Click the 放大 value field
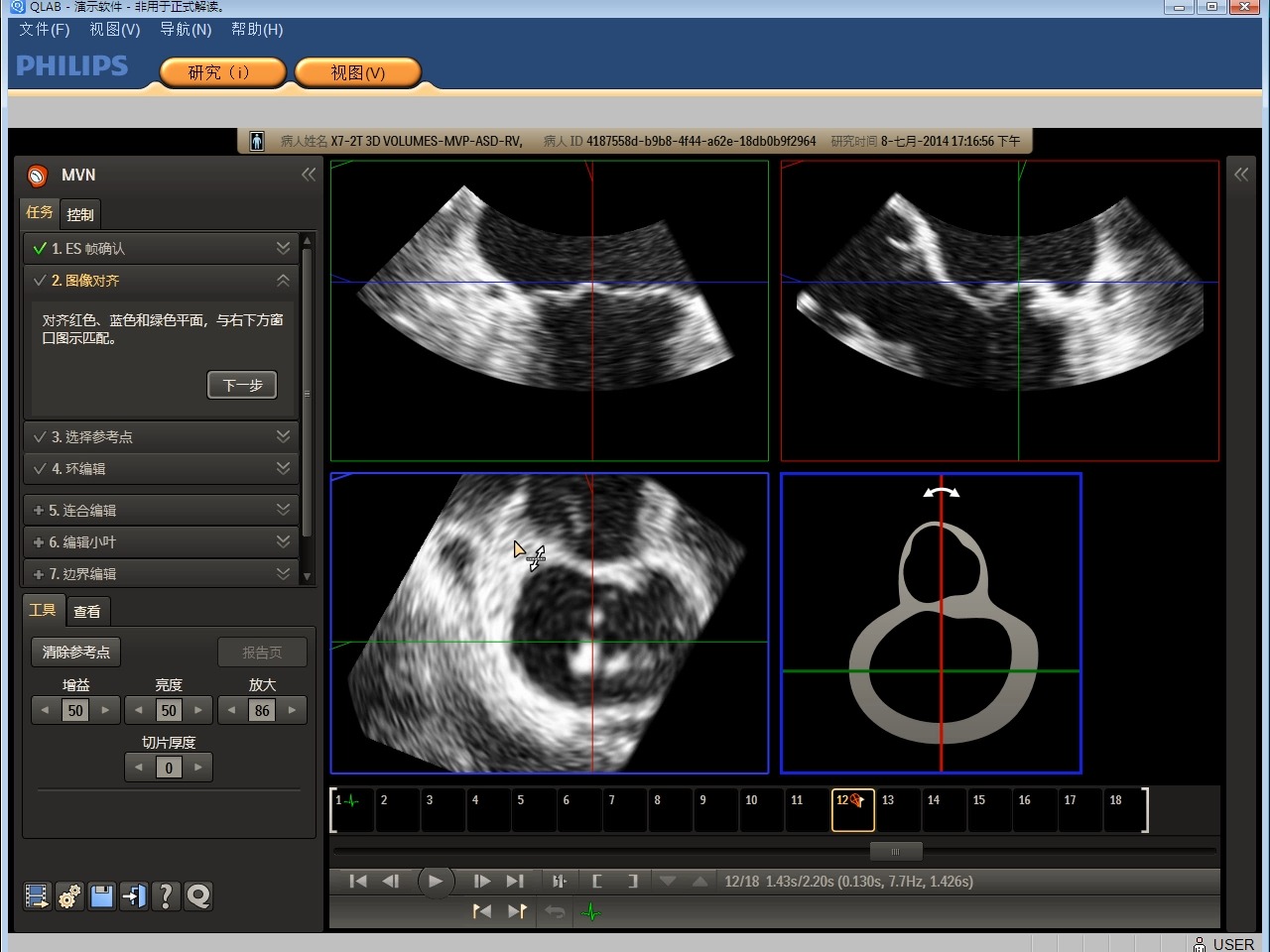 coord(262,710)
